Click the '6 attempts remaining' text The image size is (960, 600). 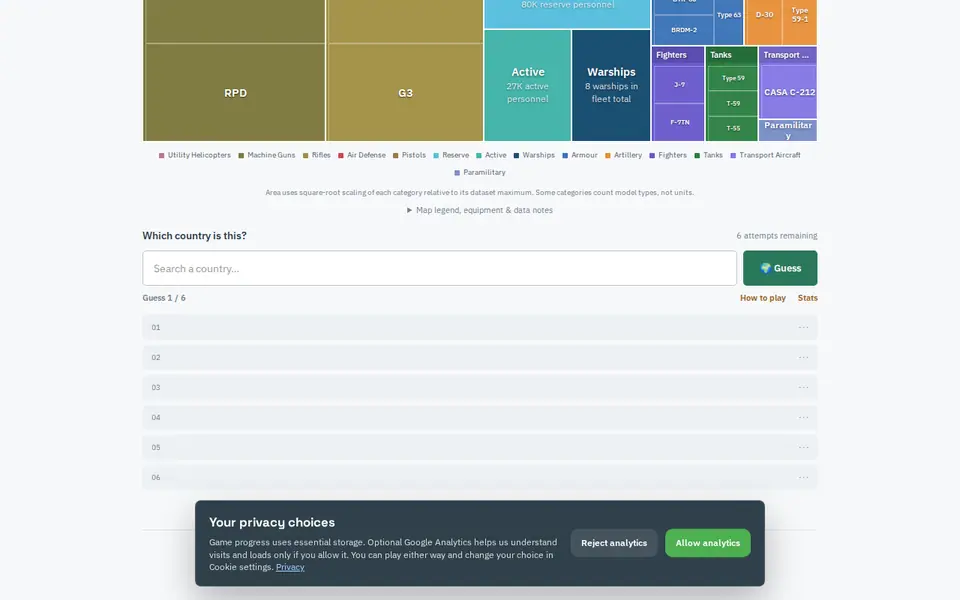(776, 236)
